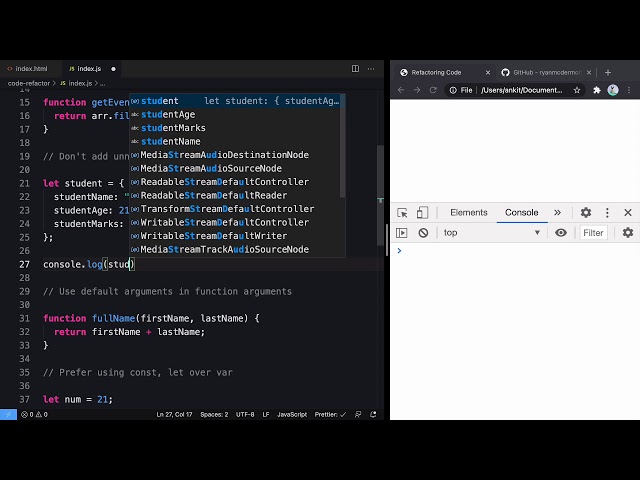Pick TransformStreamDefaultController suggestion
Viewport: 640px width, 480px height.
coord(237,209)
